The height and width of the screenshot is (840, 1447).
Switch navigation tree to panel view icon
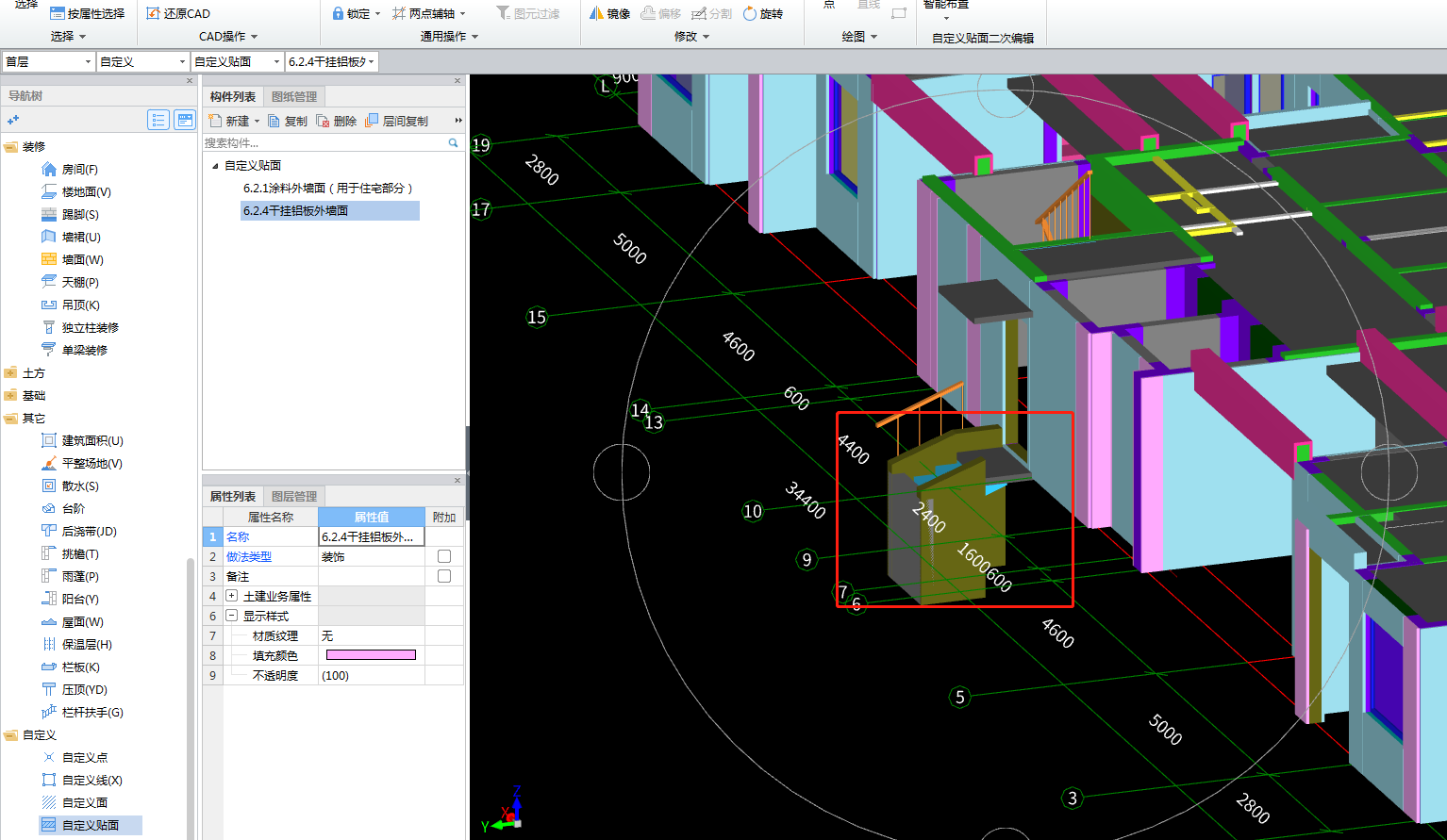tap(185, 120)
